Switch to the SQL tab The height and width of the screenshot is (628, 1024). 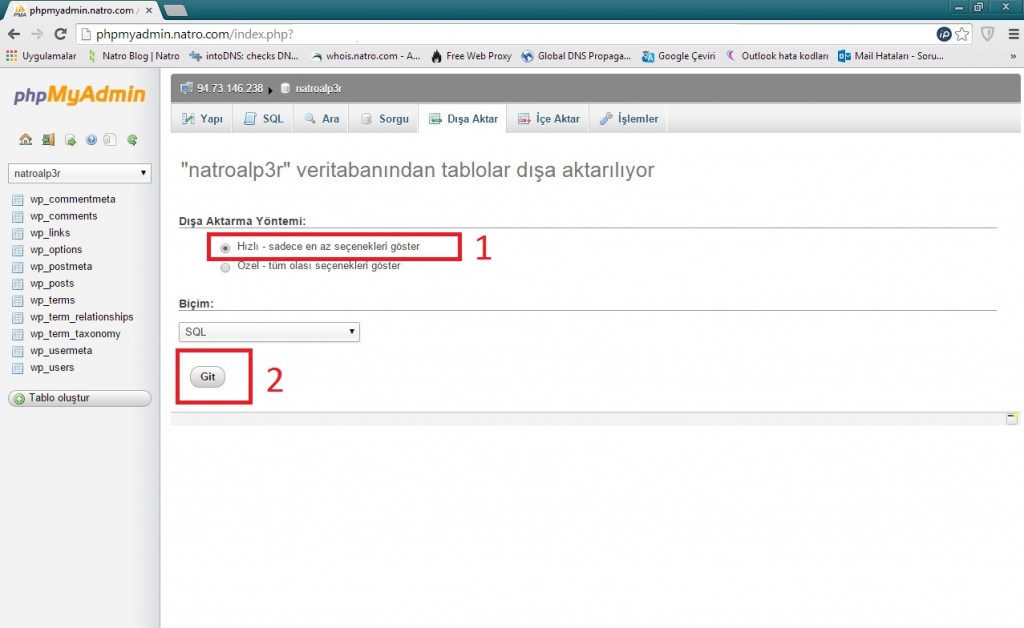[x=264, y=119]
